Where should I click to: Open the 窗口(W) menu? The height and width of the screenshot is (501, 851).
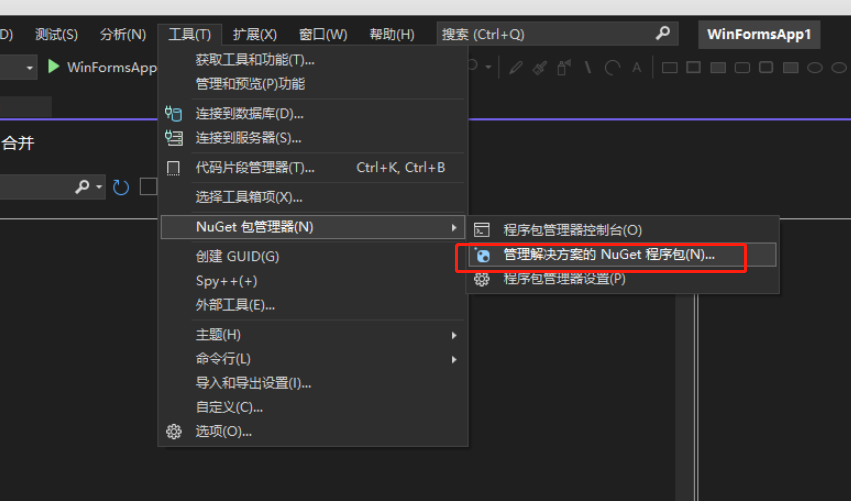click(323, 34)
